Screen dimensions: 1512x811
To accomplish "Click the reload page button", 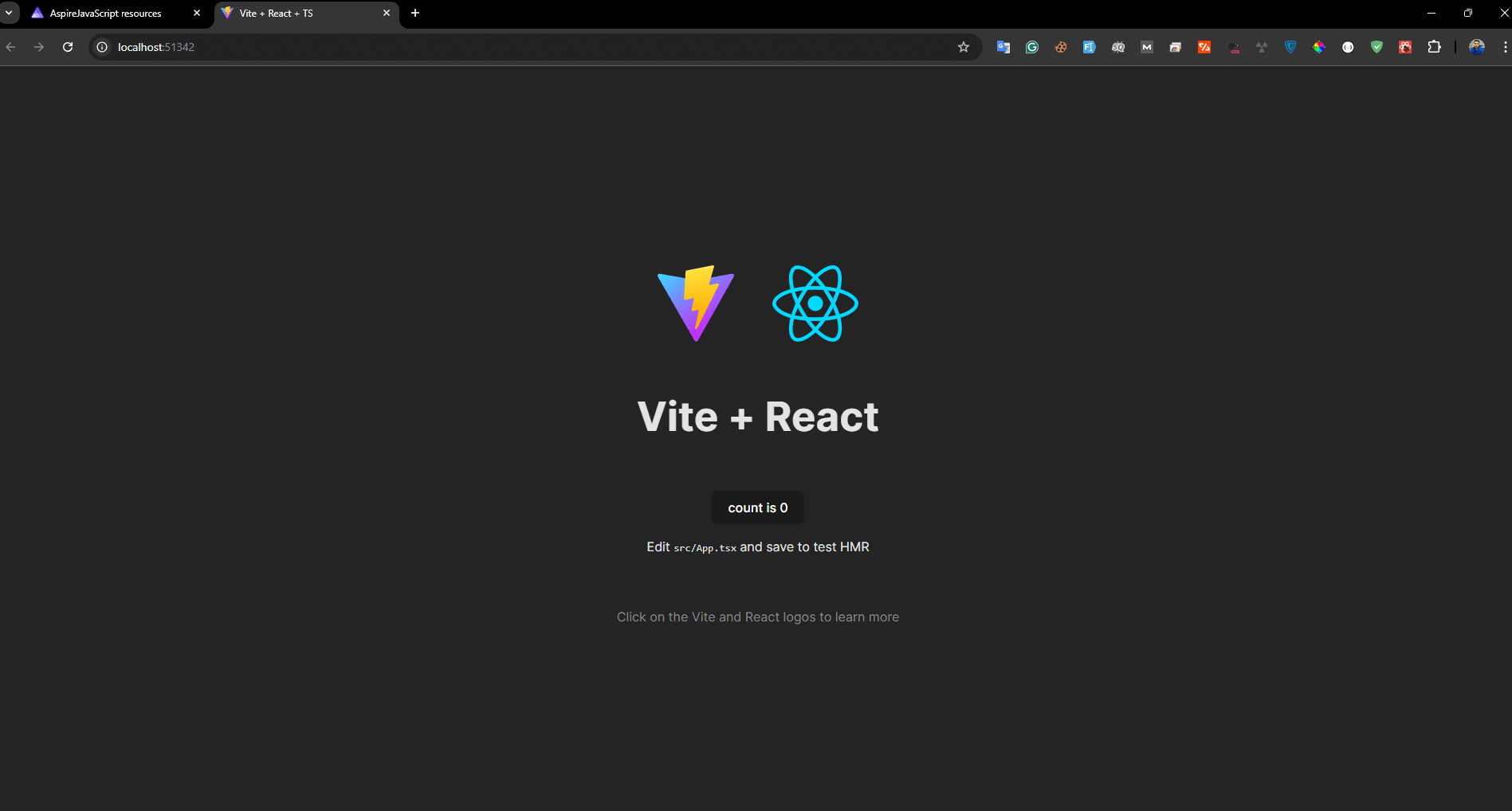I will point(68,47).
